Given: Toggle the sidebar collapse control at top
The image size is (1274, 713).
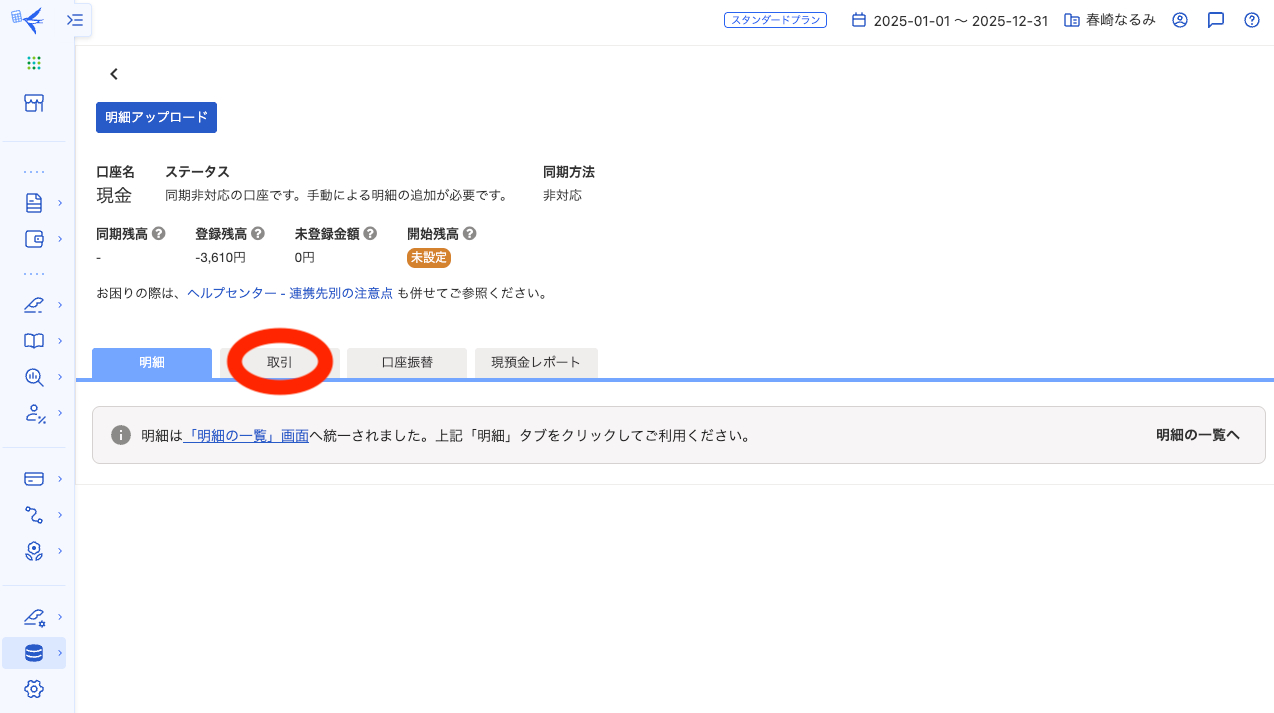Looking at the screenshot, I should click(73, 19).
